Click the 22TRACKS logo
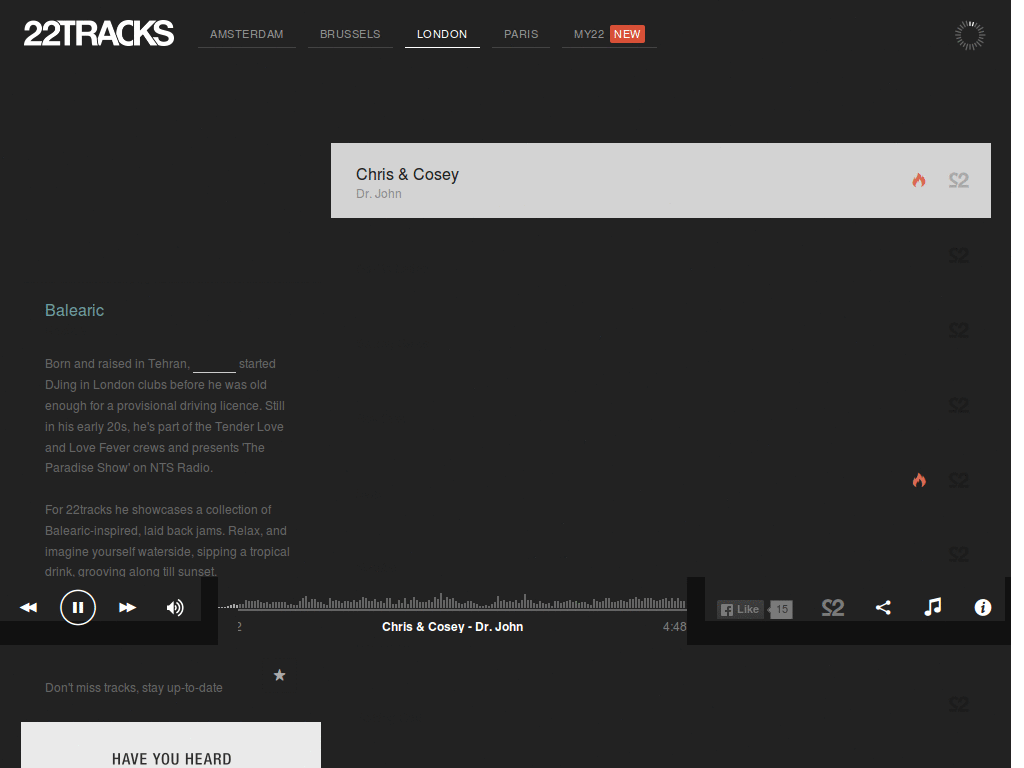 click(99, 33)
